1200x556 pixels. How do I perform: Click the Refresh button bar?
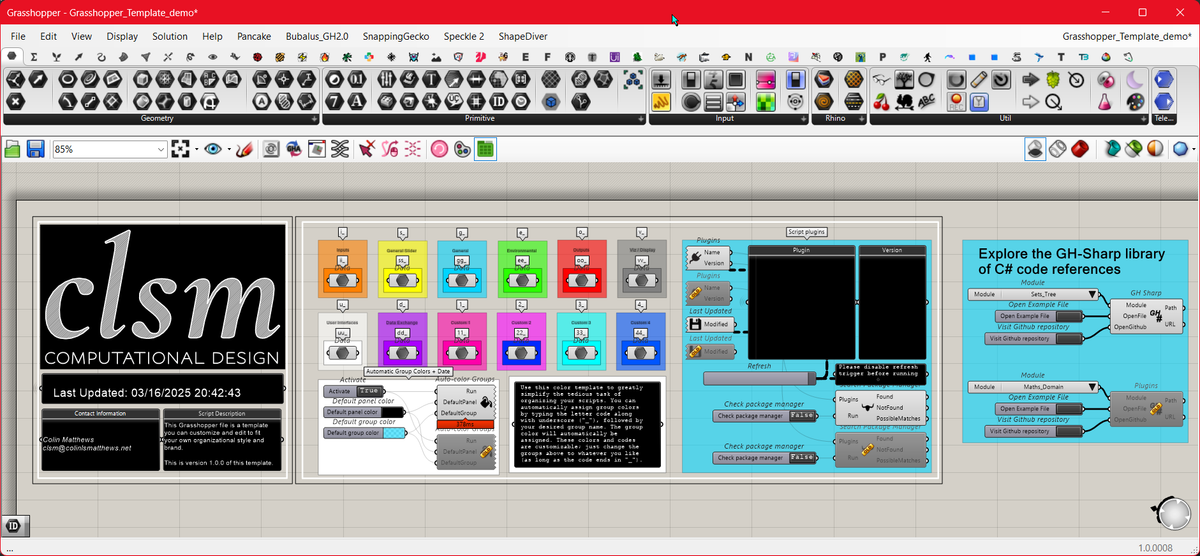coord(760,378)
